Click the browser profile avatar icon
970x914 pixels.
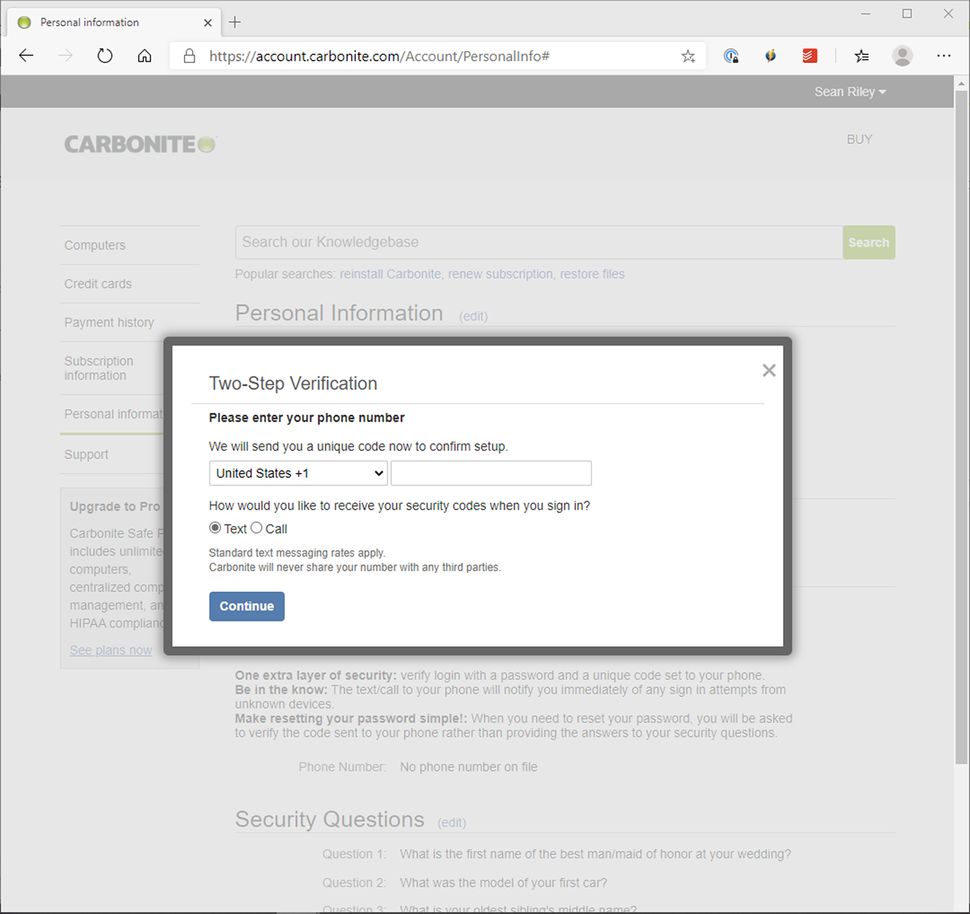coord(902,56)
